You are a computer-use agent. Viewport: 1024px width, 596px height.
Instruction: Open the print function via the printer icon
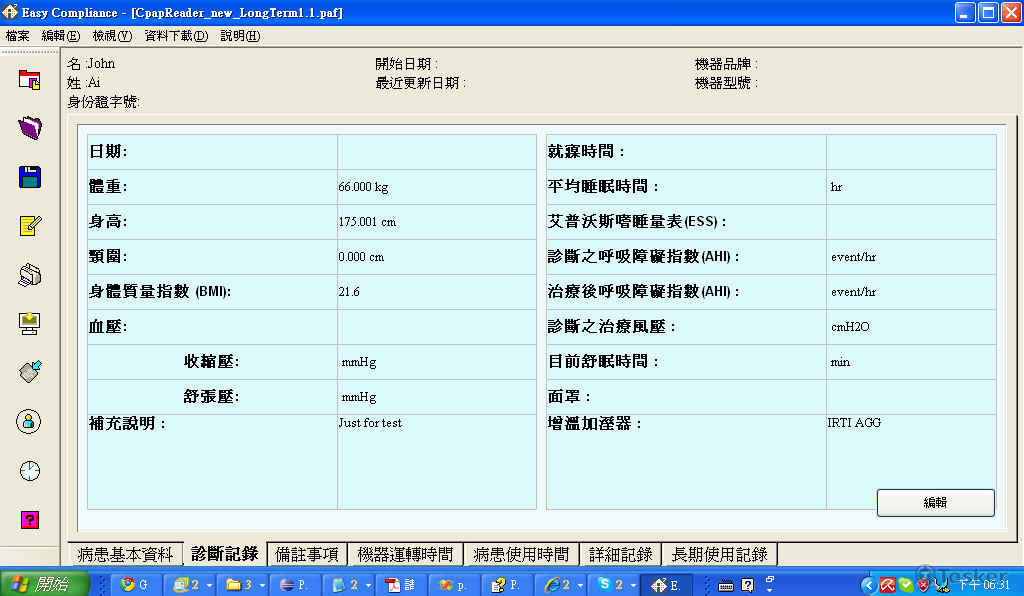[x=28, y=273]
